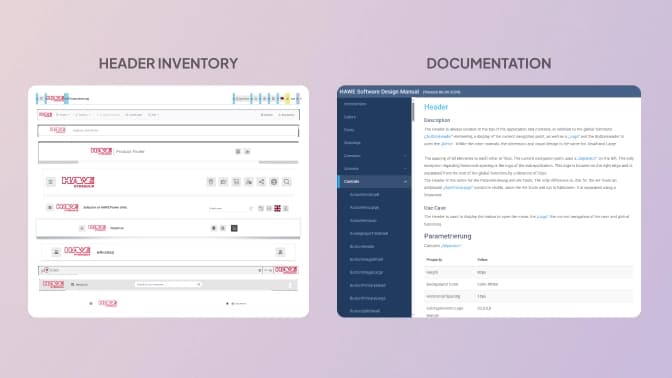Select Fonts in documentation sidebar
Image resolution: width=672 pixels, height=378 pixels.
point(349,130)
